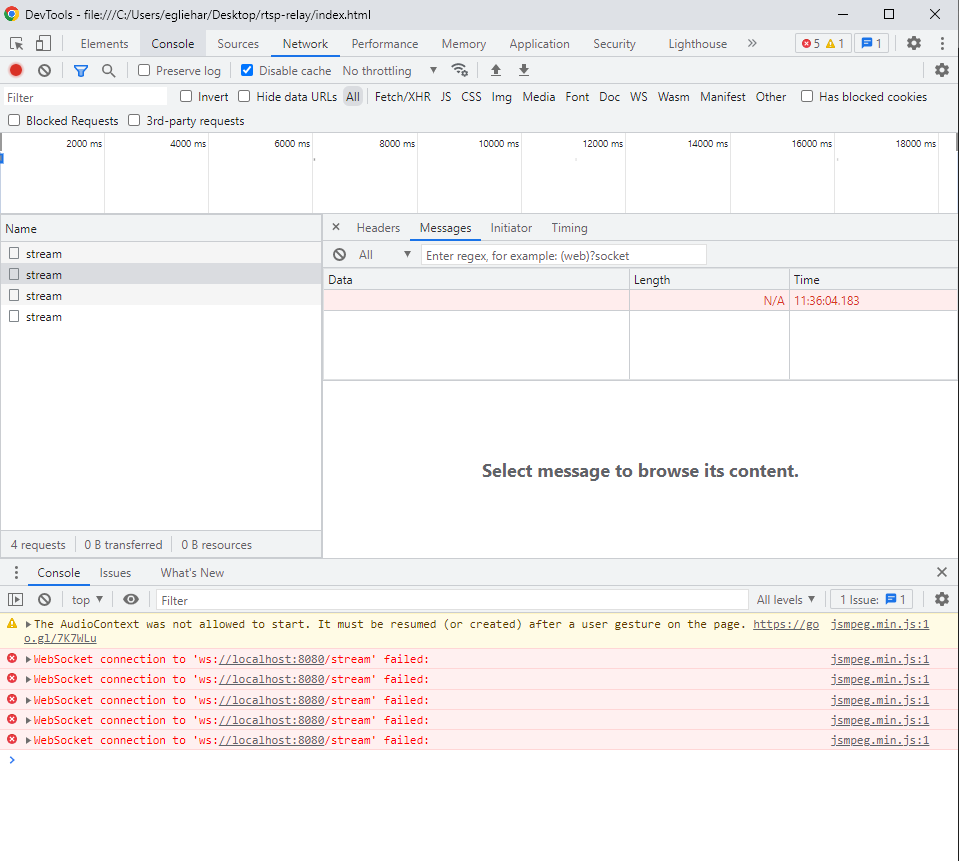Open the Lighthouse panel

coord(697,43)
